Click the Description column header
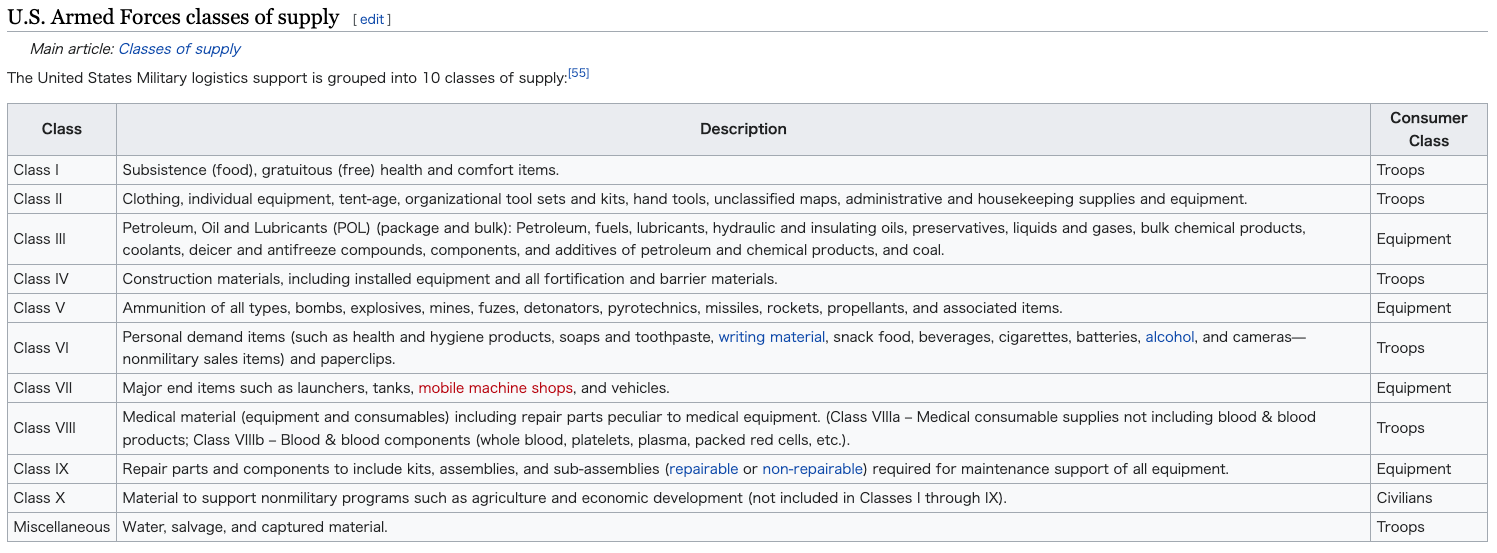Screen dimensions: 1497x553 tap(743, 129)
